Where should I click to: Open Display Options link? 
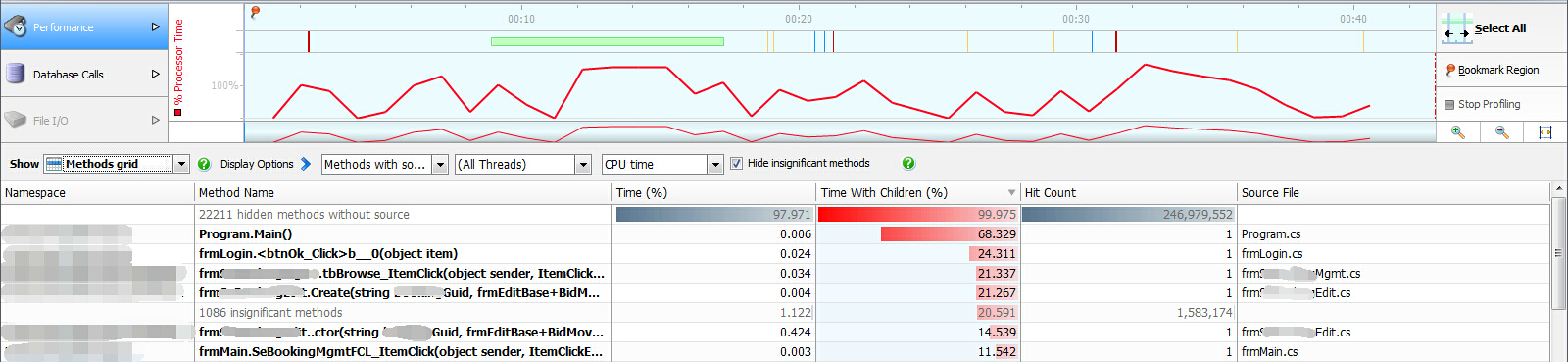(x=257, y=164)
